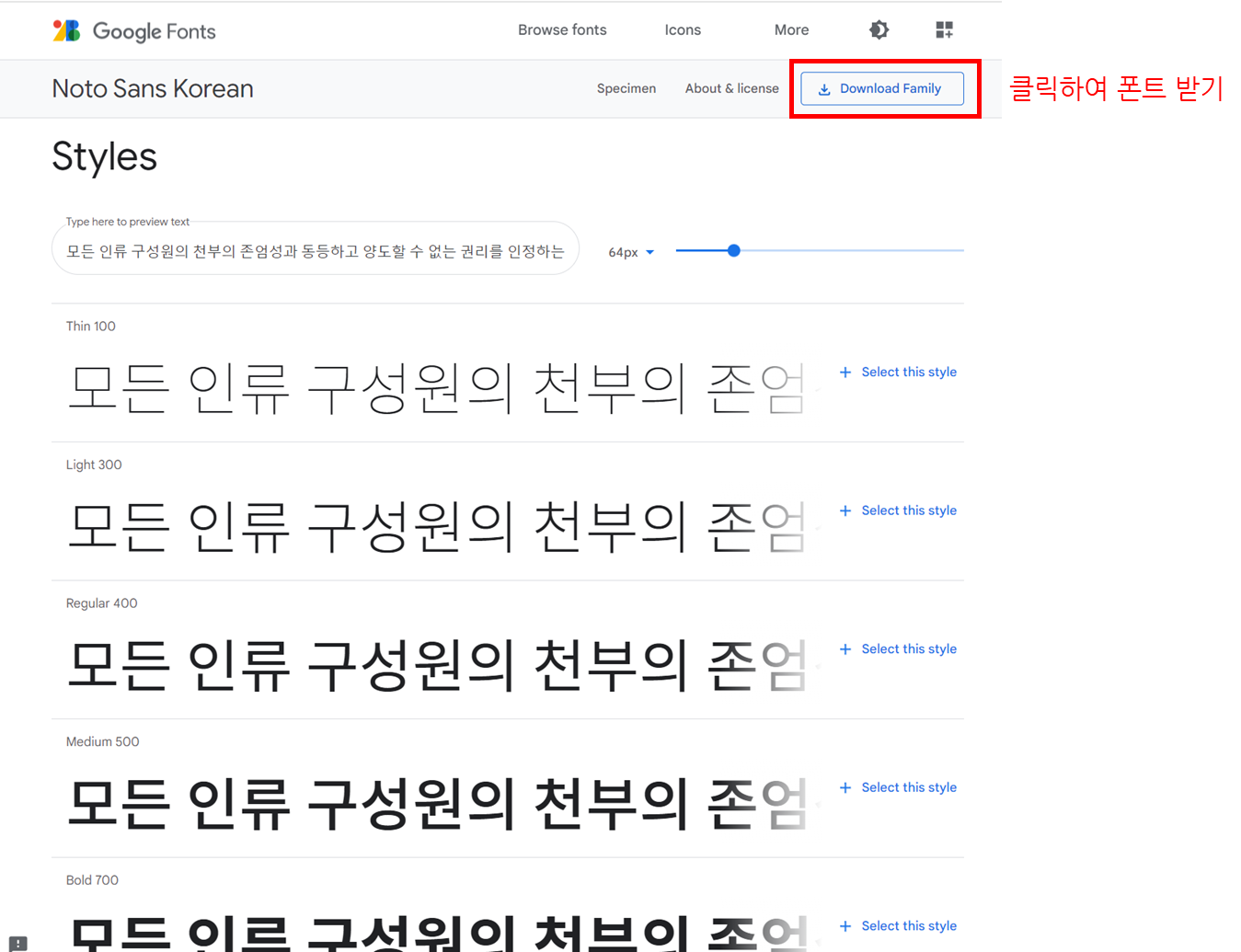Open the selected families grid icon
The height and width of the screenshot is (952, 1241).
point(944,29)
